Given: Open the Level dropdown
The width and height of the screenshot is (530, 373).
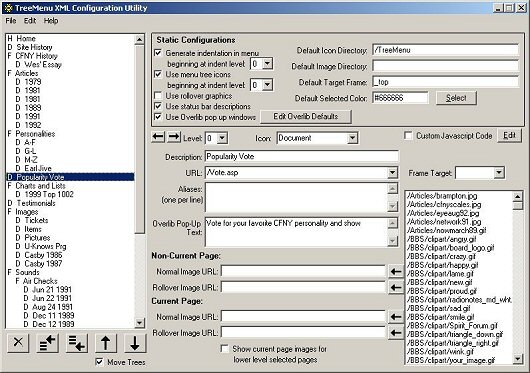Looking at the screenshot, I should point(222,138).
